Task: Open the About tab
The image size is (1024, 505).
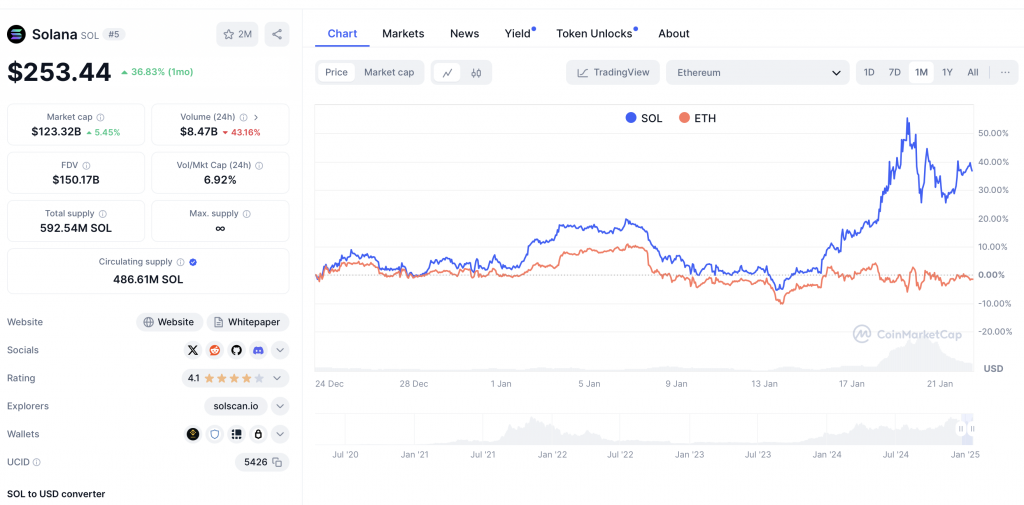Action: coord(674,33)
